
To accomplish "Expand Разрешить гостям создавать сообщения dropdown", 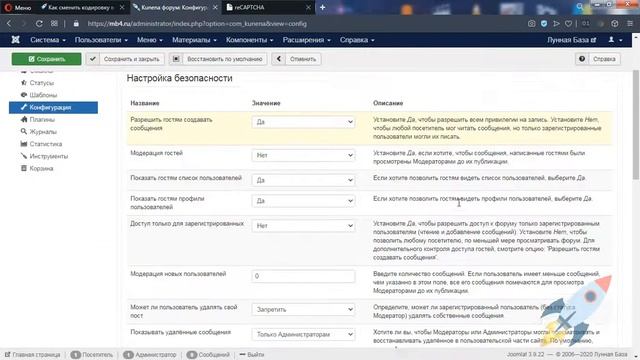I will click(303, 122).
